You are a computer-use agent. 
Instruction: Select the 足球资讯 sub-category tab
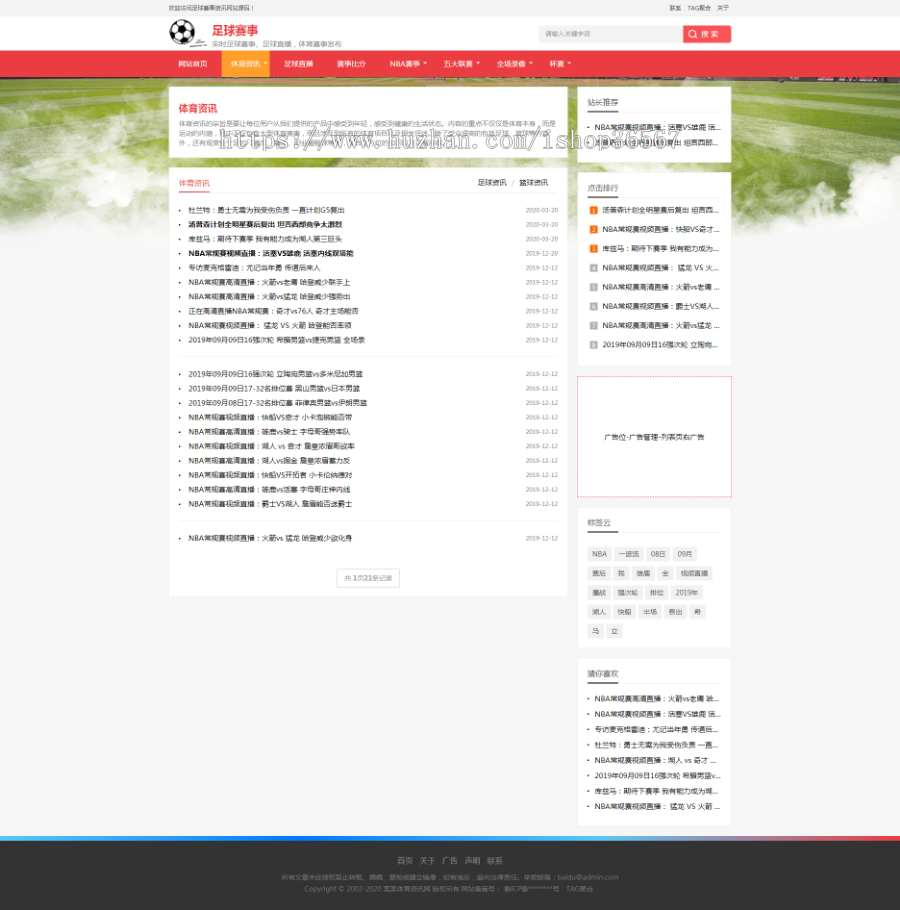coord(492,183)
